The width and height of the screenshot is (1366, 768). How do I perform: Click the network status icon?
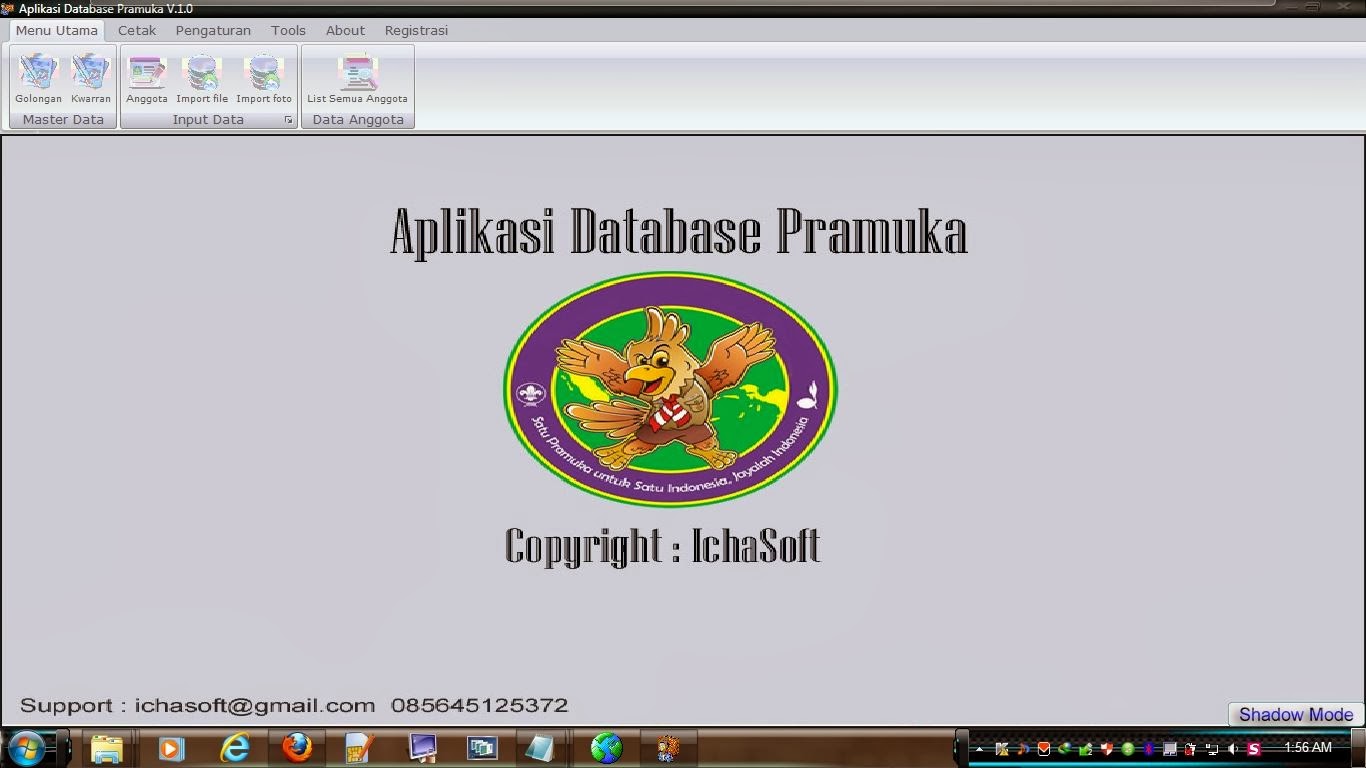coord(1213,748)
